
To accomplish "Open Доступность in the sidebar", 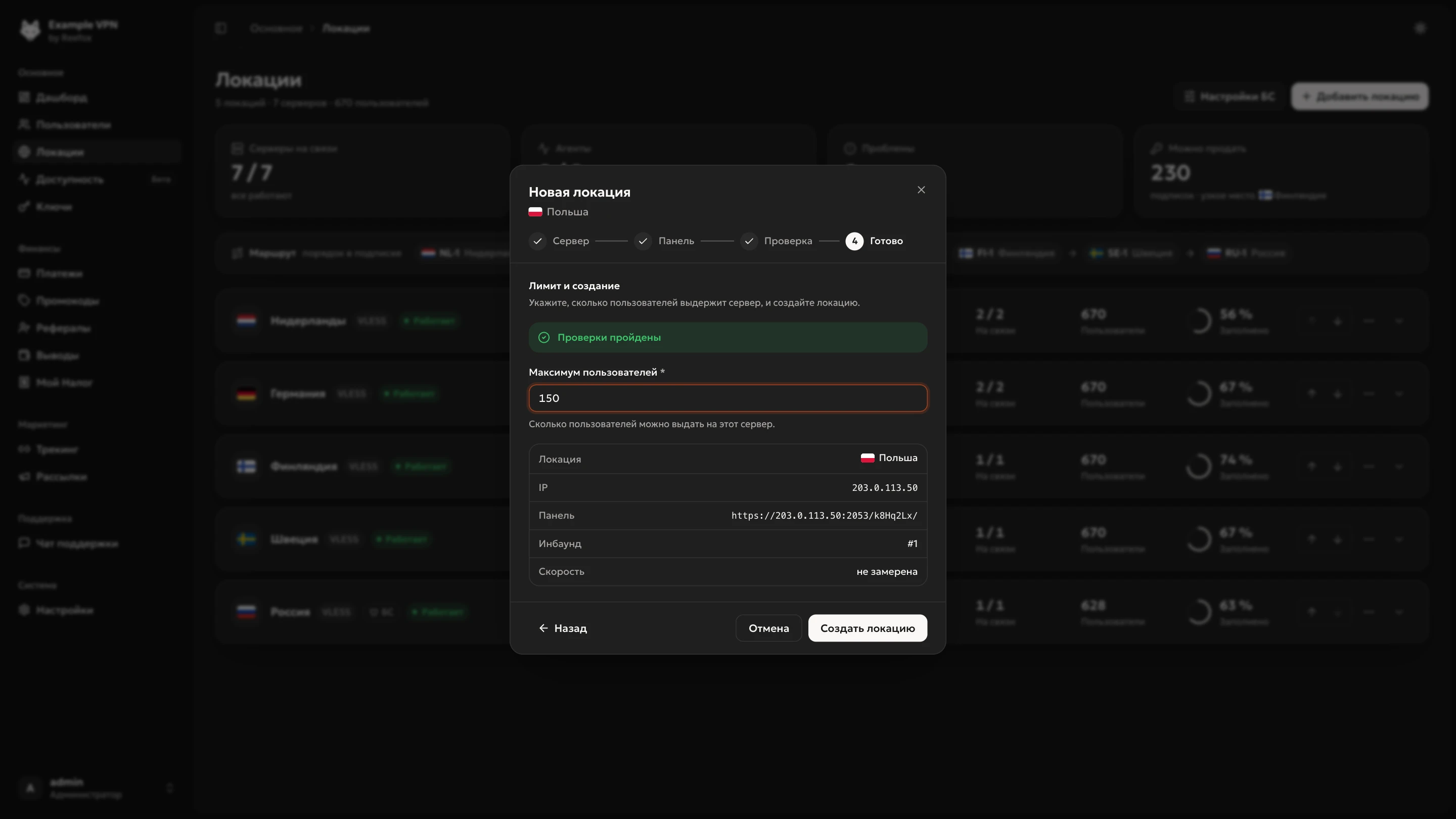I will [x=96, y=180].
